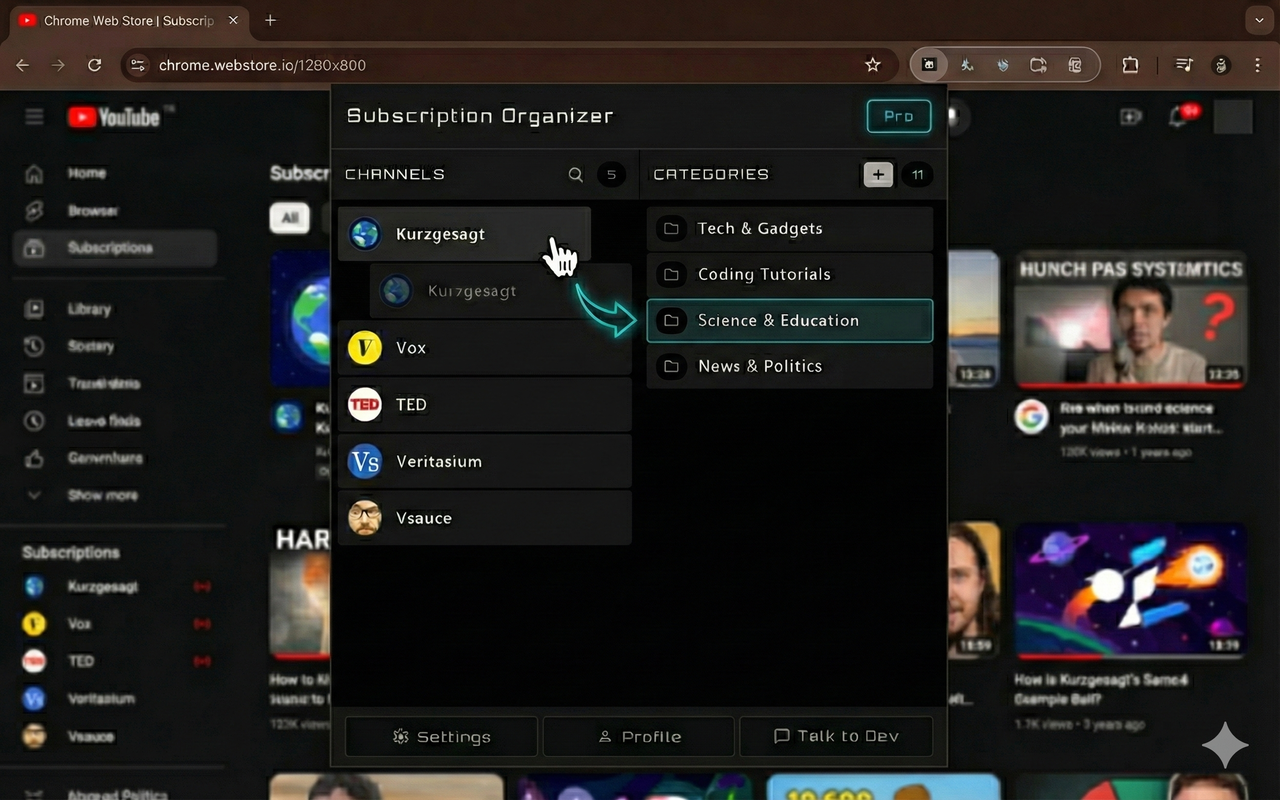
Task: Click the red TED avatar in the Channels list
Action: point(365,404)
